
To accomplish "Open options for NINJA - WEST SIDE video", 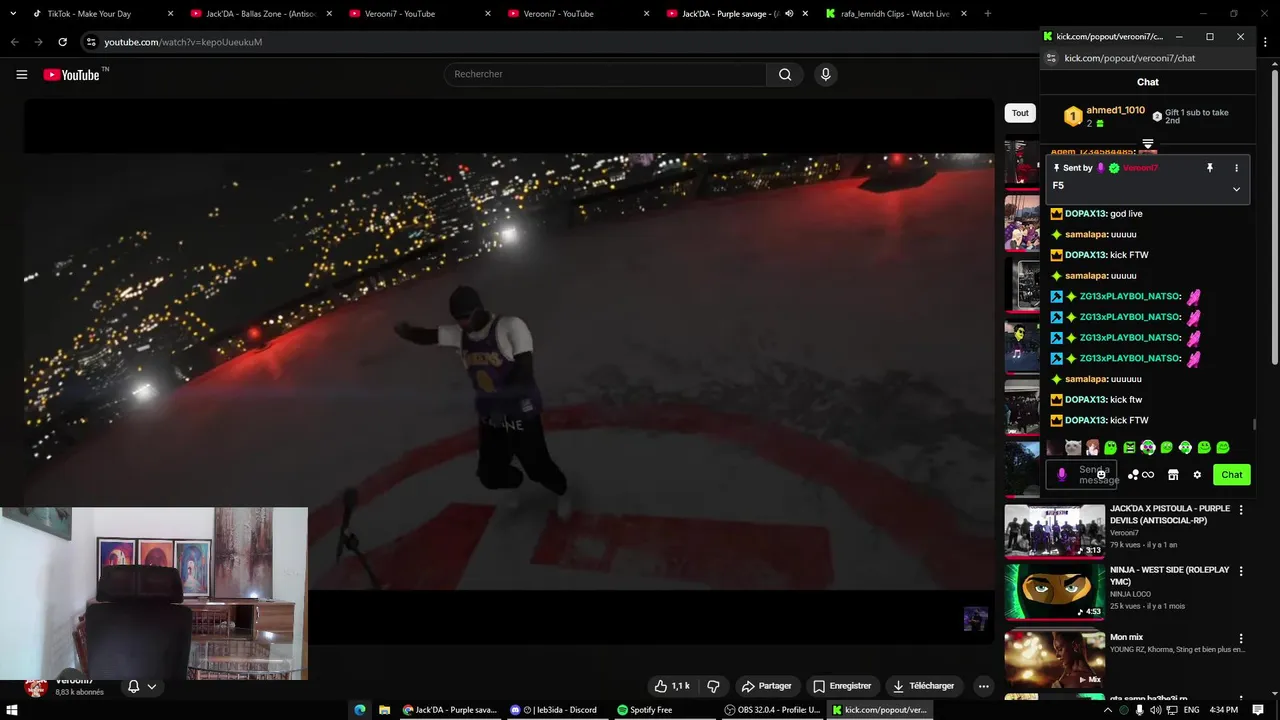I will (x=1241, y=571).
